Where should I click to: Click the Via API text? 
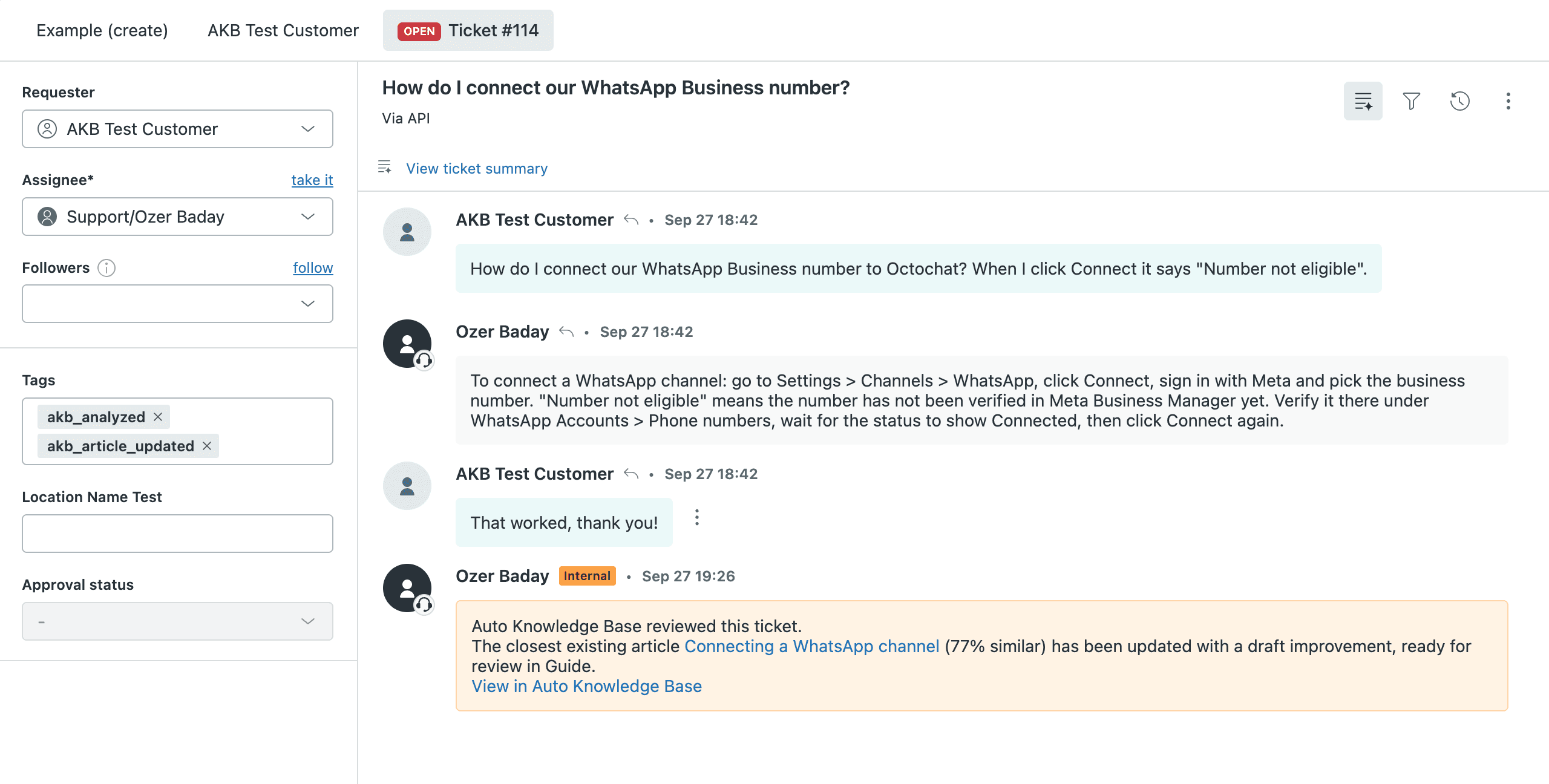[x=406, y=119]
